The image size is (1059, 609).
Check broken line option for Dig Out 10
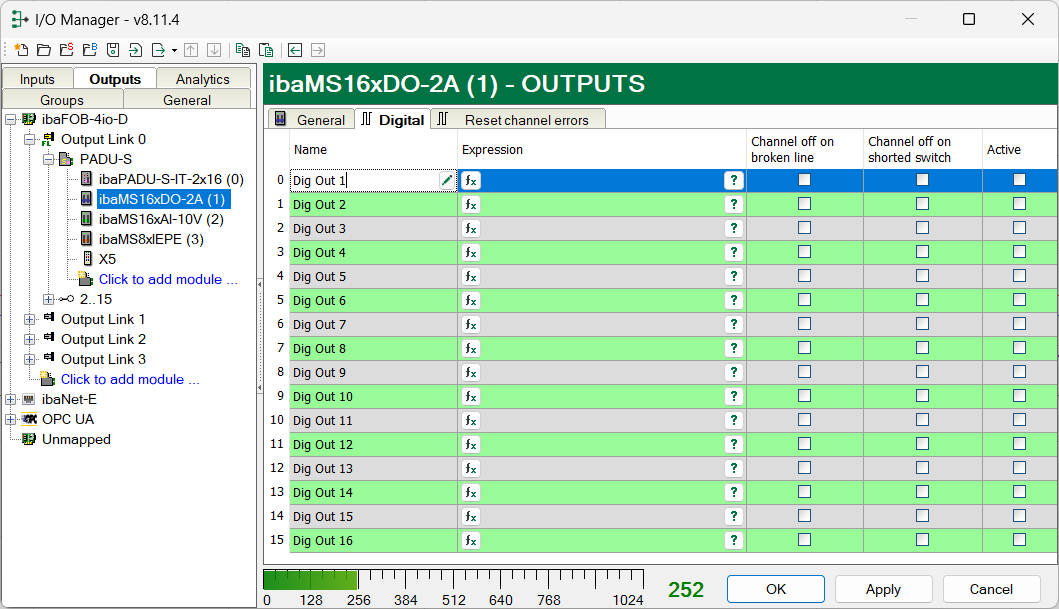804,396
